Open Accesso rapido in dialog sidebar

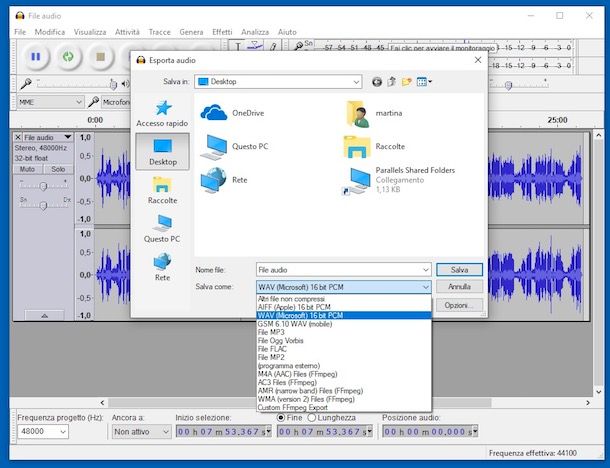pos(162,114)
